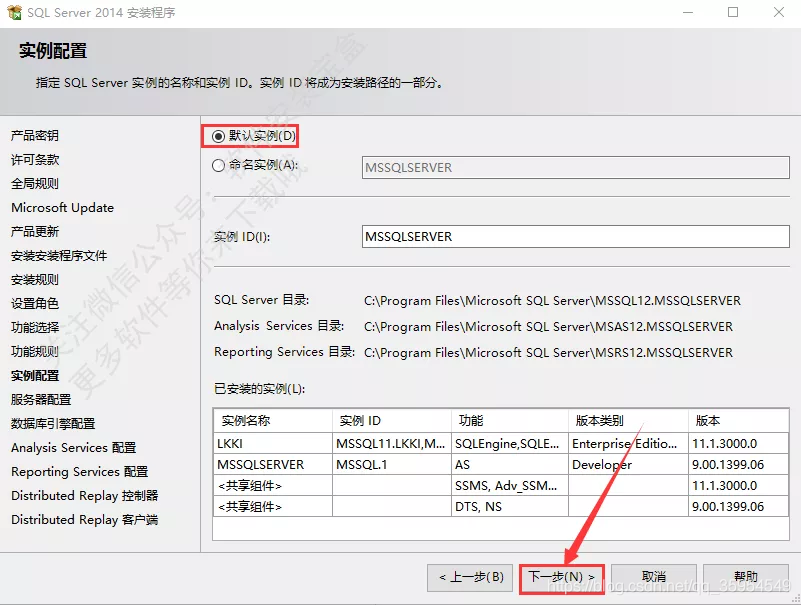Open 服务器配置 step in sidebar
This screenshot has width=801, height=605.
point(41,400)
